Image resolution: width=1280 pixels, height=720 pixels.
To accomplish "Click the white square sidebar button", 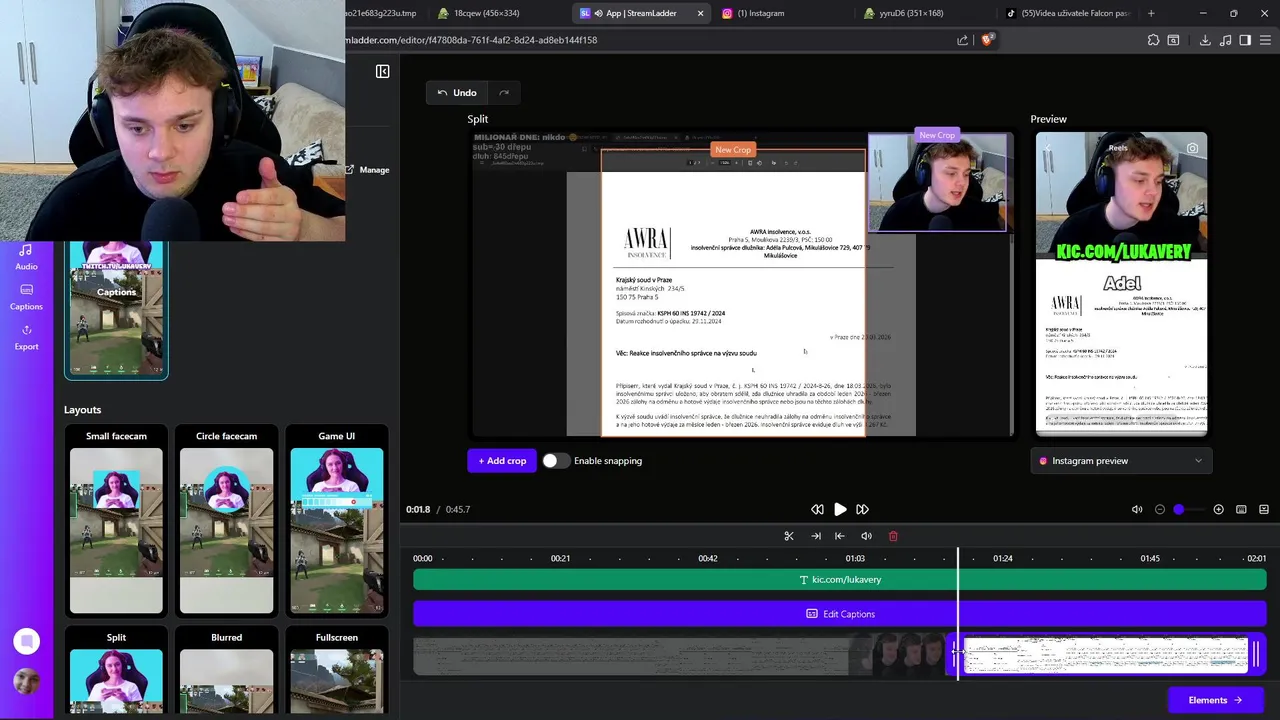I will [x=26, y=641].
